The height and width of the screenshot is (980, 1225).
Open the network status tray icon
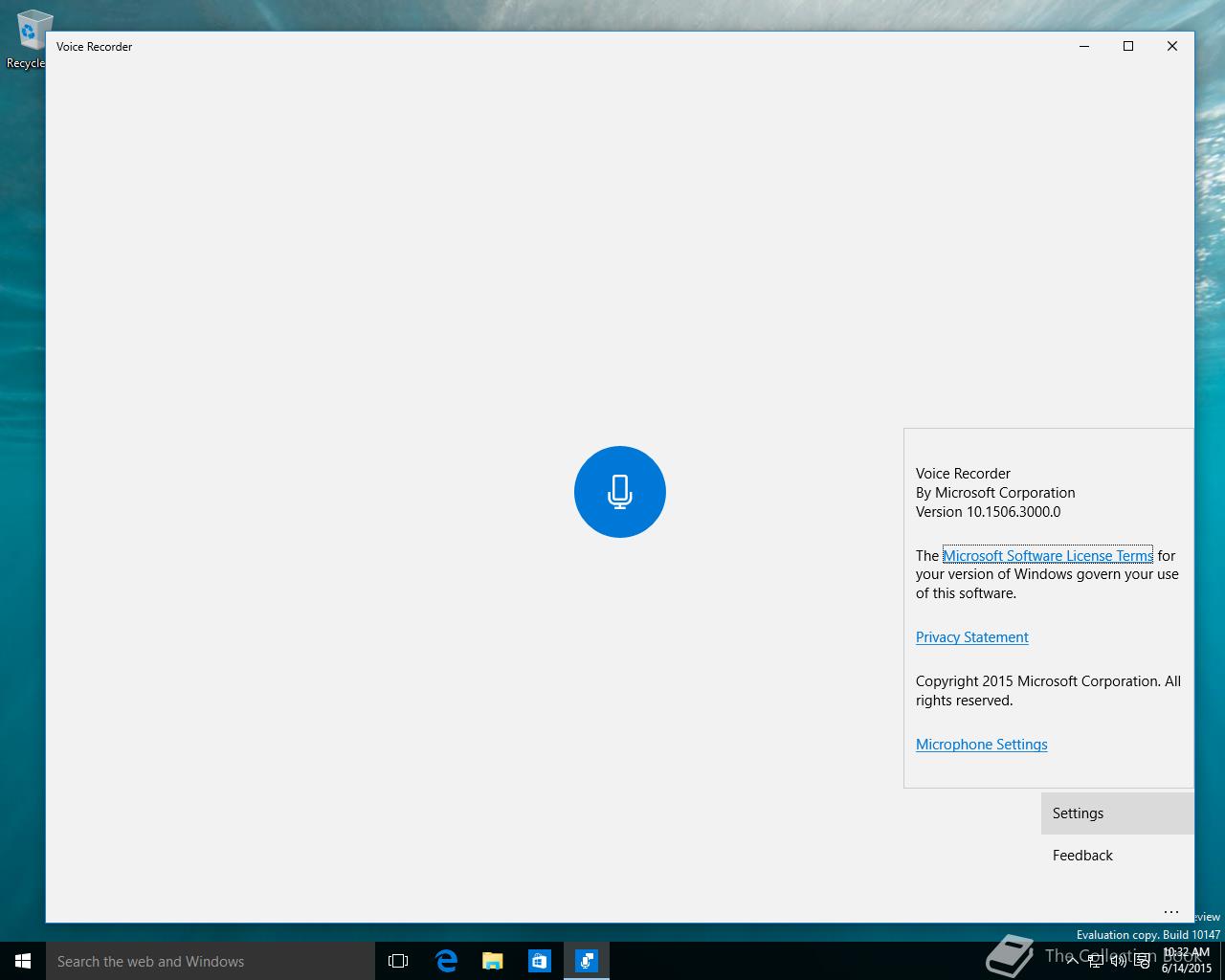[1096, 961]
